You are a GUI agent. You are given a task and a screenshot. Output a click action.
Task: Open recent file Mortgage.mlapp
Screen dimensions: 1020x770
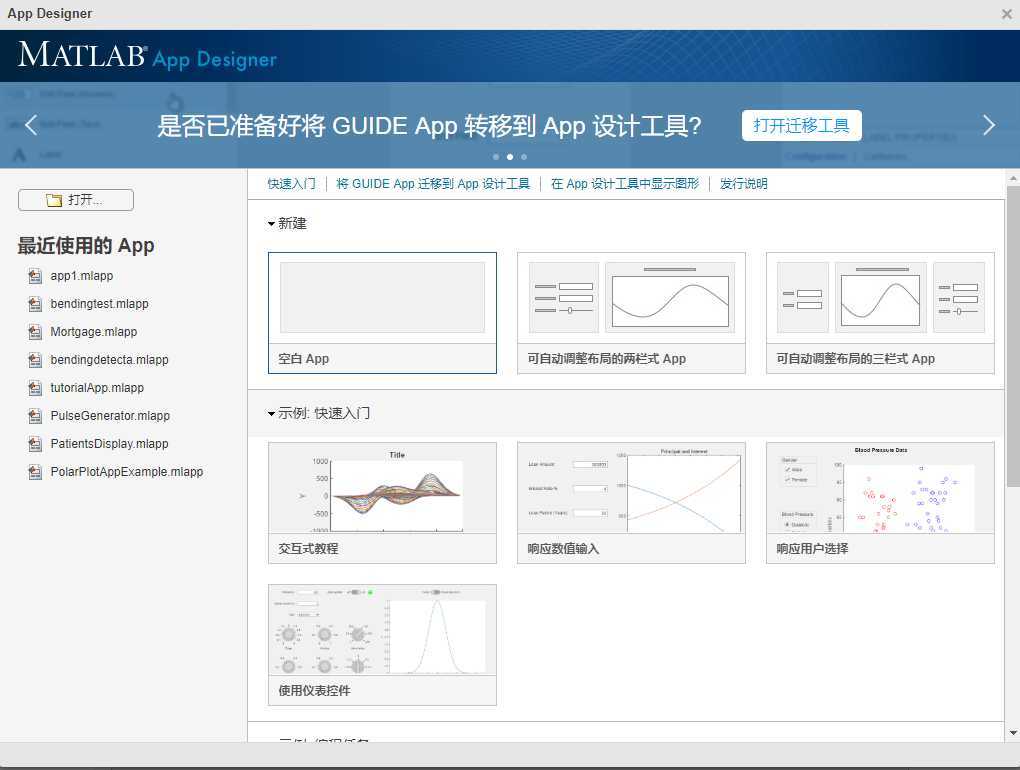click(x=94, y=332)
